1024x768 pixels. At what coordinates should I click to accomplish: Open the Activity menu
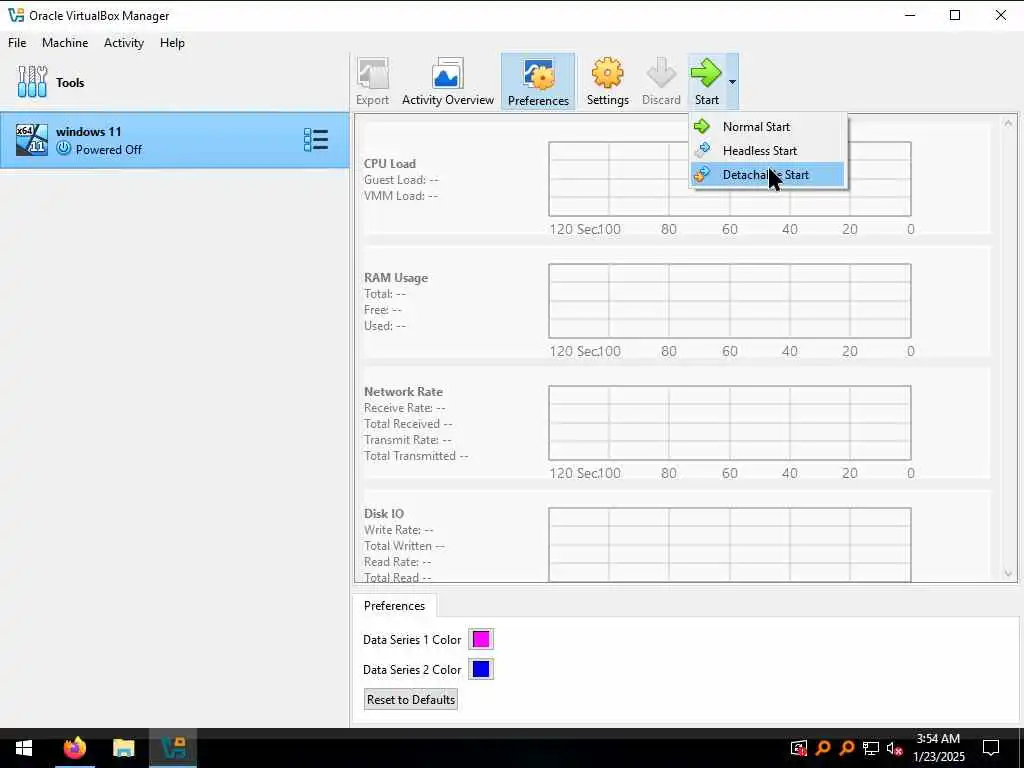pos(123,42)
